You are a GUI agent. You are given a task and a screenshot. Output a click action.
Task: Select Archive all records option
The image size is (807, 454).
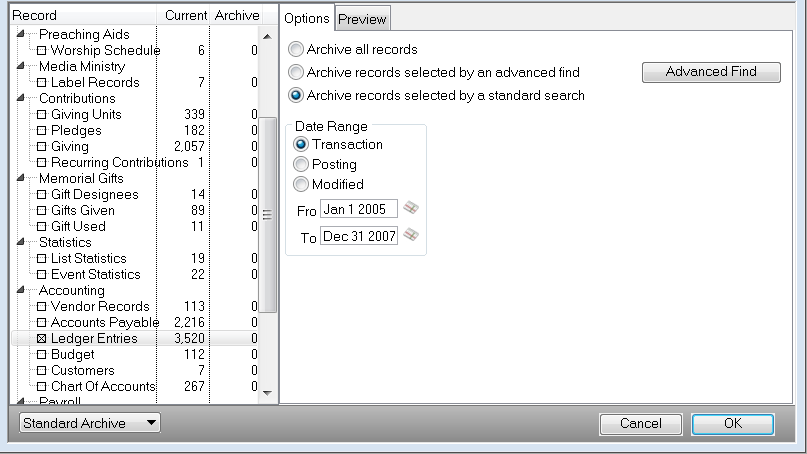coord(296,49)
